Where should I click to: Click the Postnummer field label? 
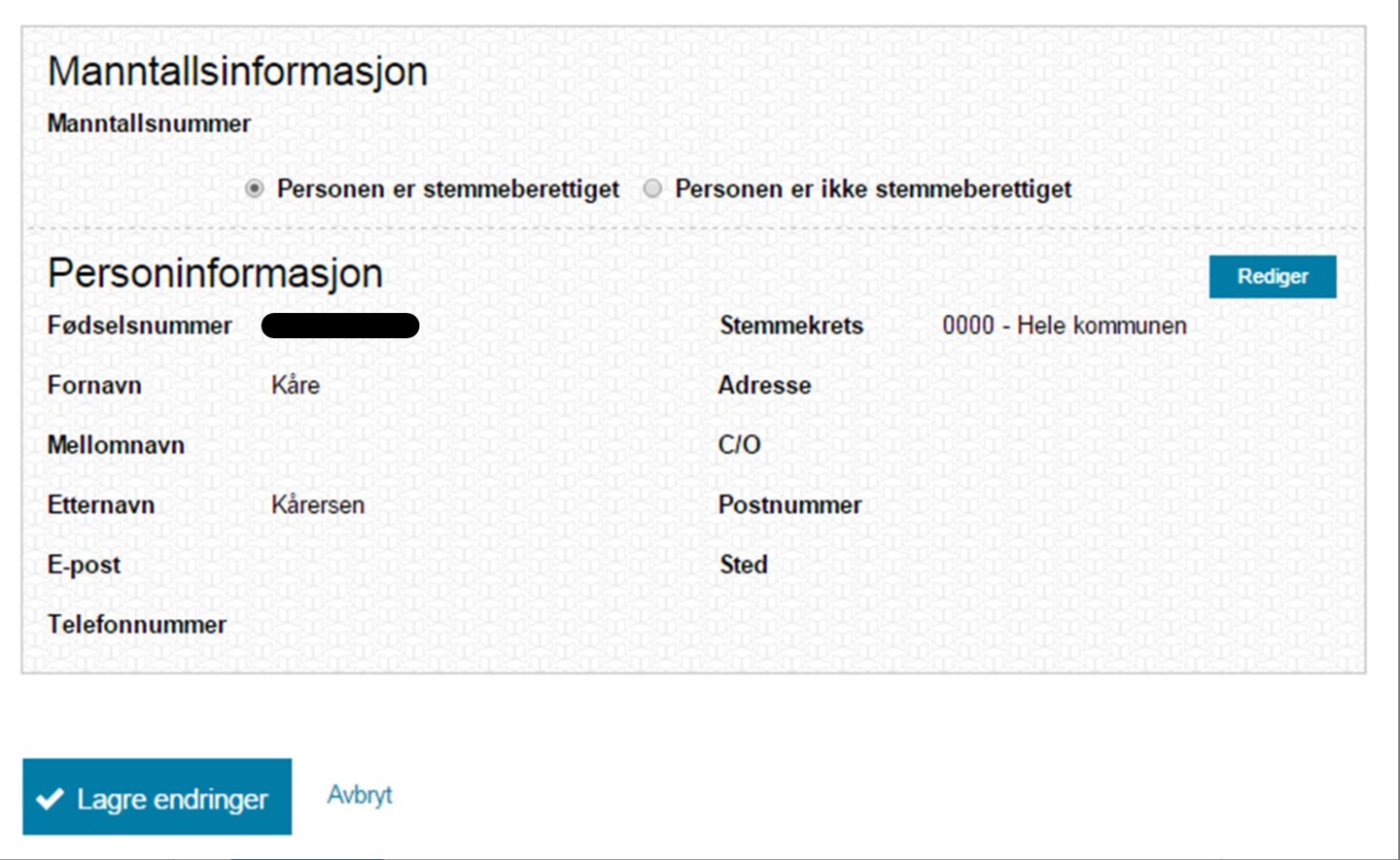point(789,505)
